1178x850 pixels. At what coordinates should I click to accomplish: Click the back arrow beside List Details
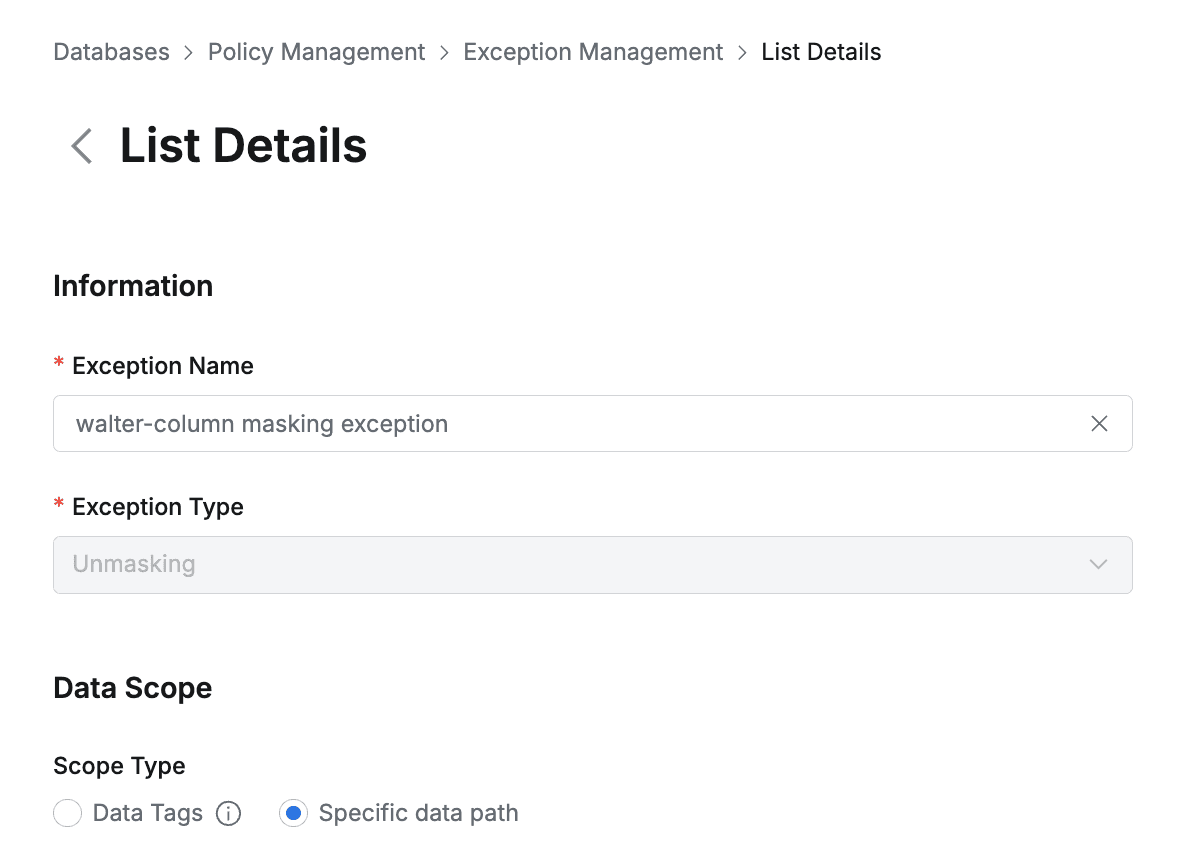[x=82, y=146]
